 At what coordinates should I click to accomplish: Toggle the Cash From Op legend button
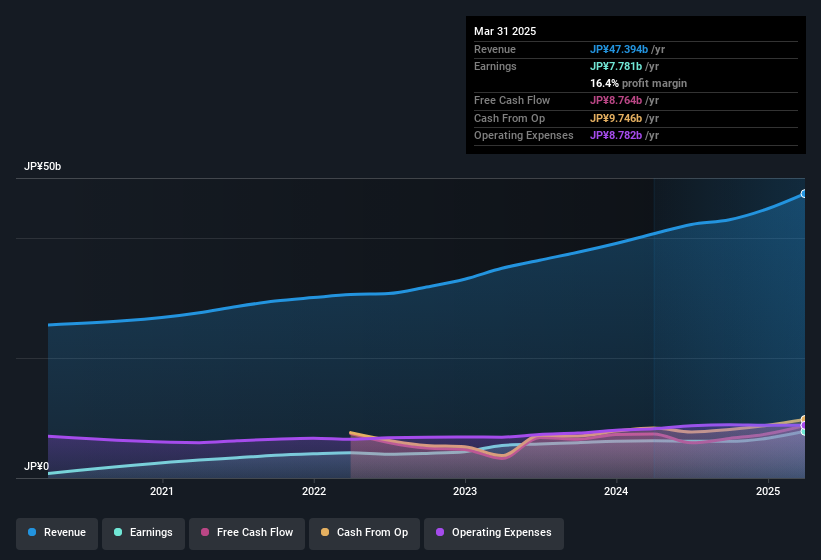tap(364, 533)
